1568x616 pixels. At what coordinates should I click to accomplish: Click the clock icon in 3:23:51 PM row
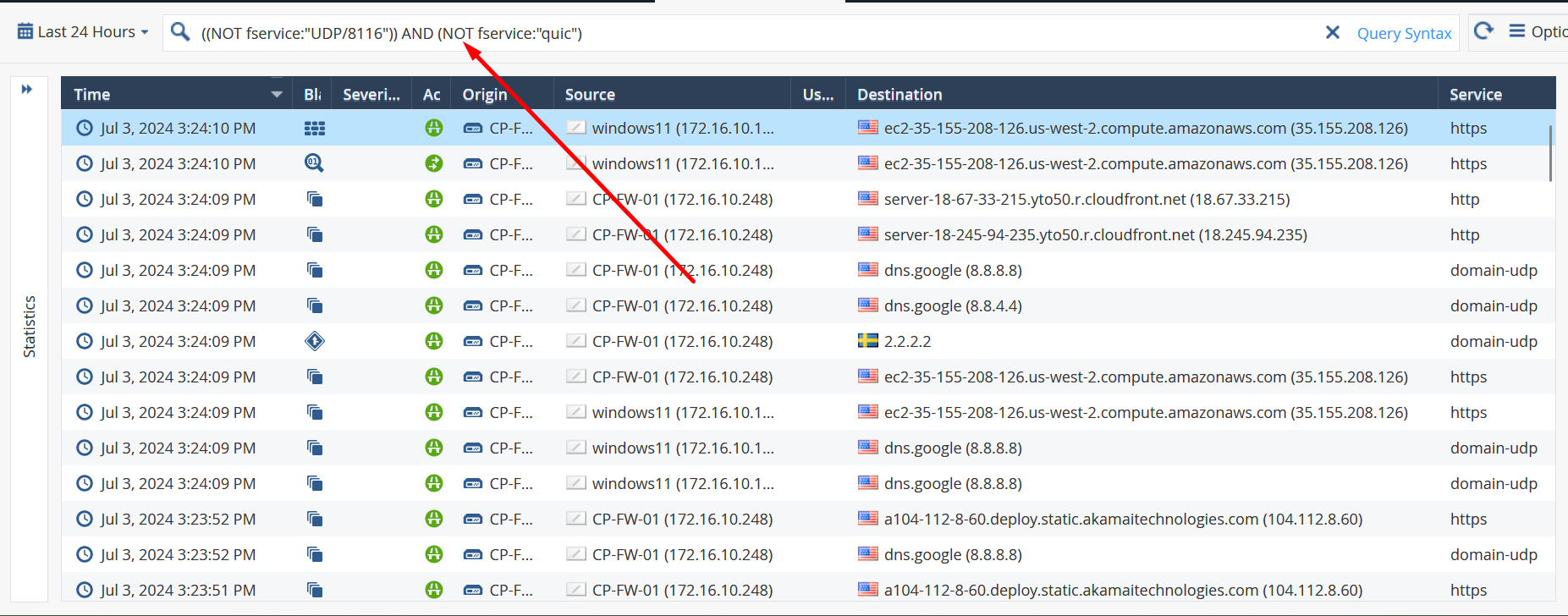click(x=85, y=590)
